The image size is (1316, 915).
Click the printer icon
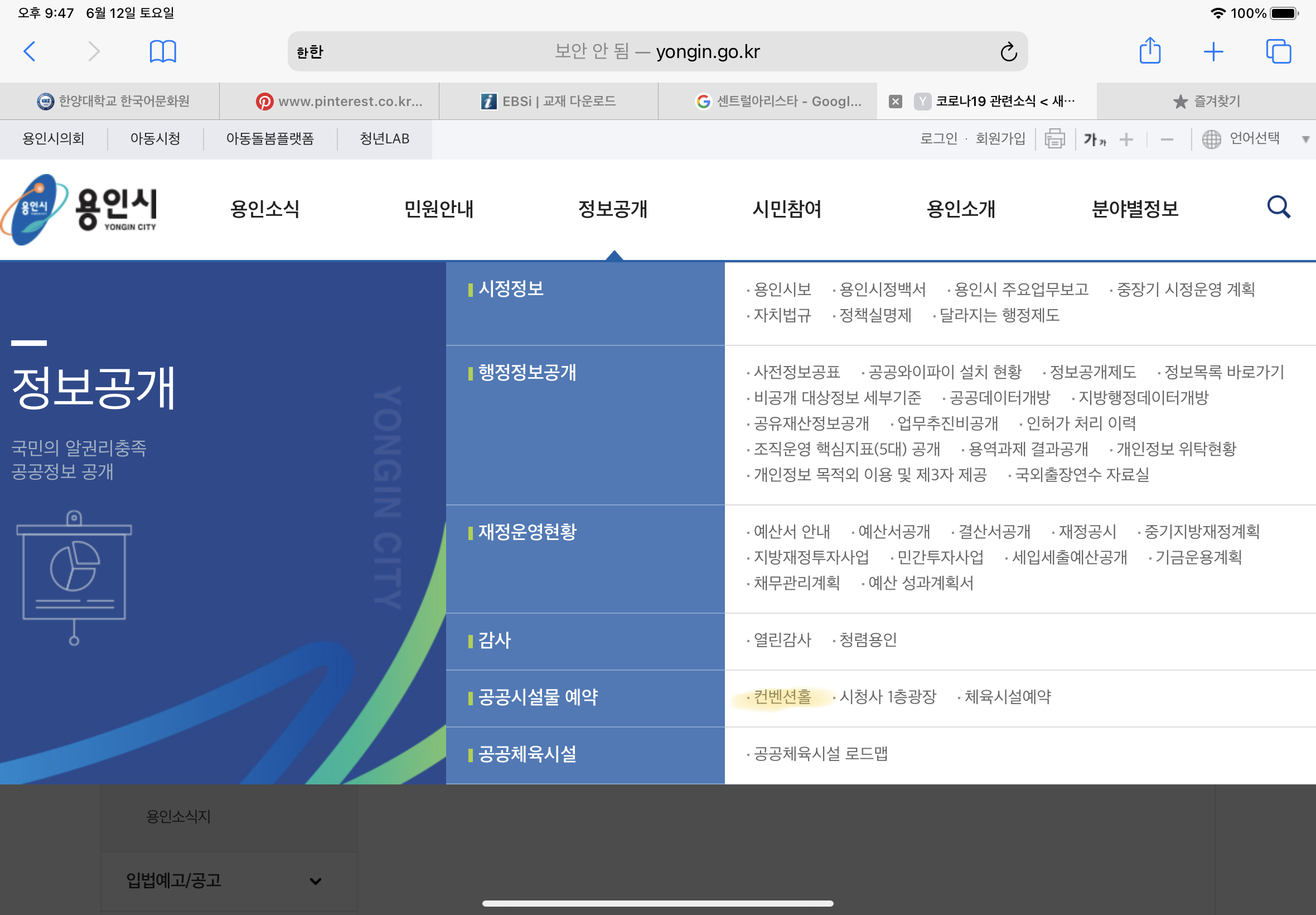1054,139
